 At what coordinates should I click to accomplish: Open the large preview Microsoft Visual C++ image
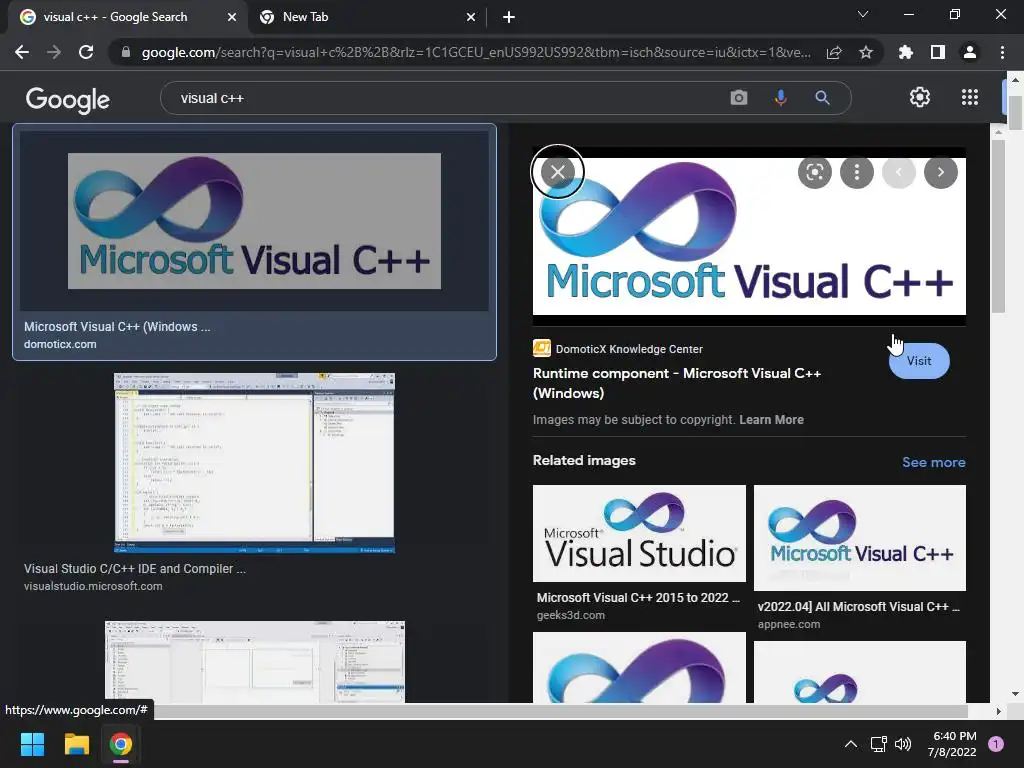(749, 236)
